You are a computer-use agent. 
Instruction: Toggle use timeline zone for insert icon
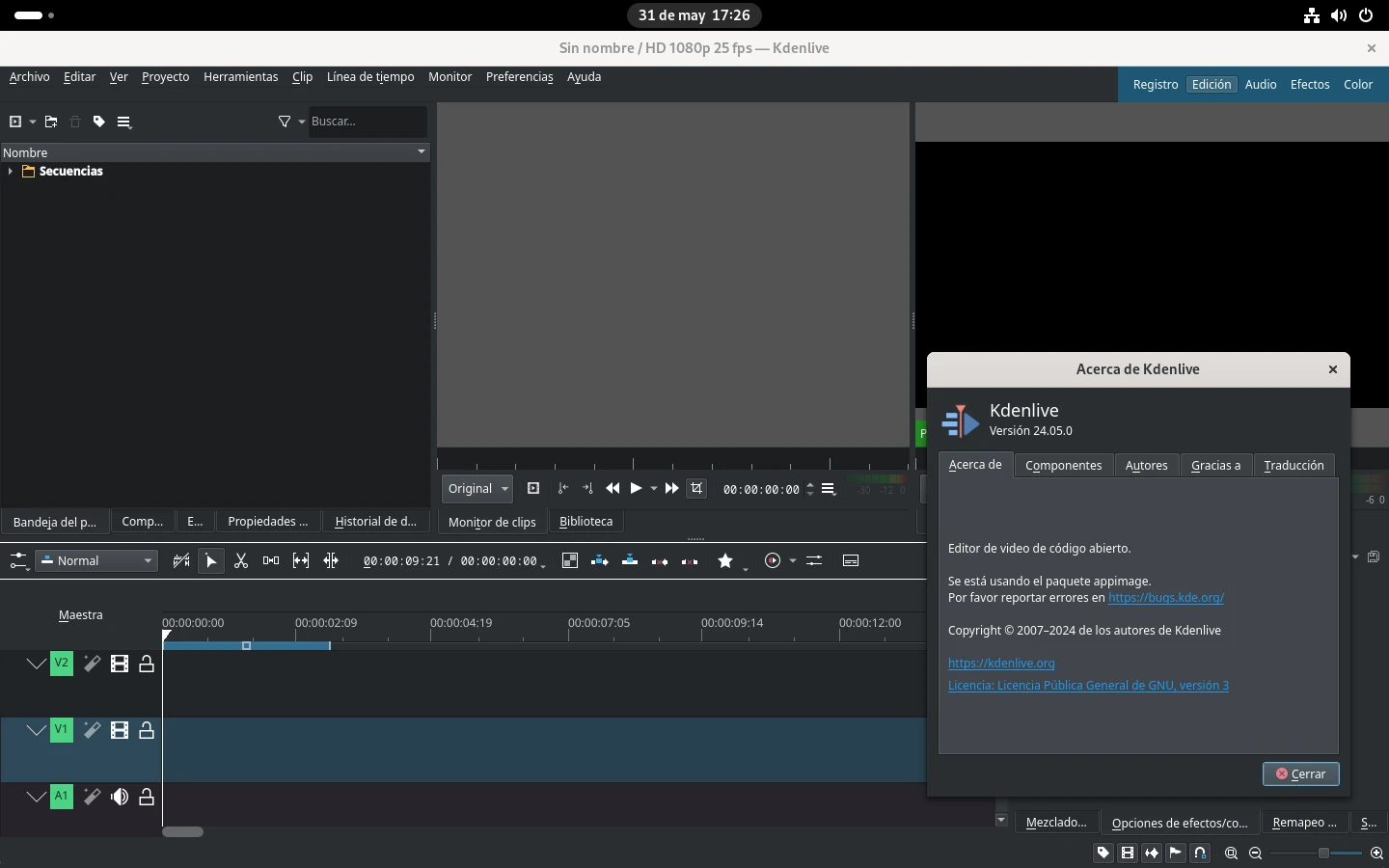pyautogui.click(x=181, y=560)
